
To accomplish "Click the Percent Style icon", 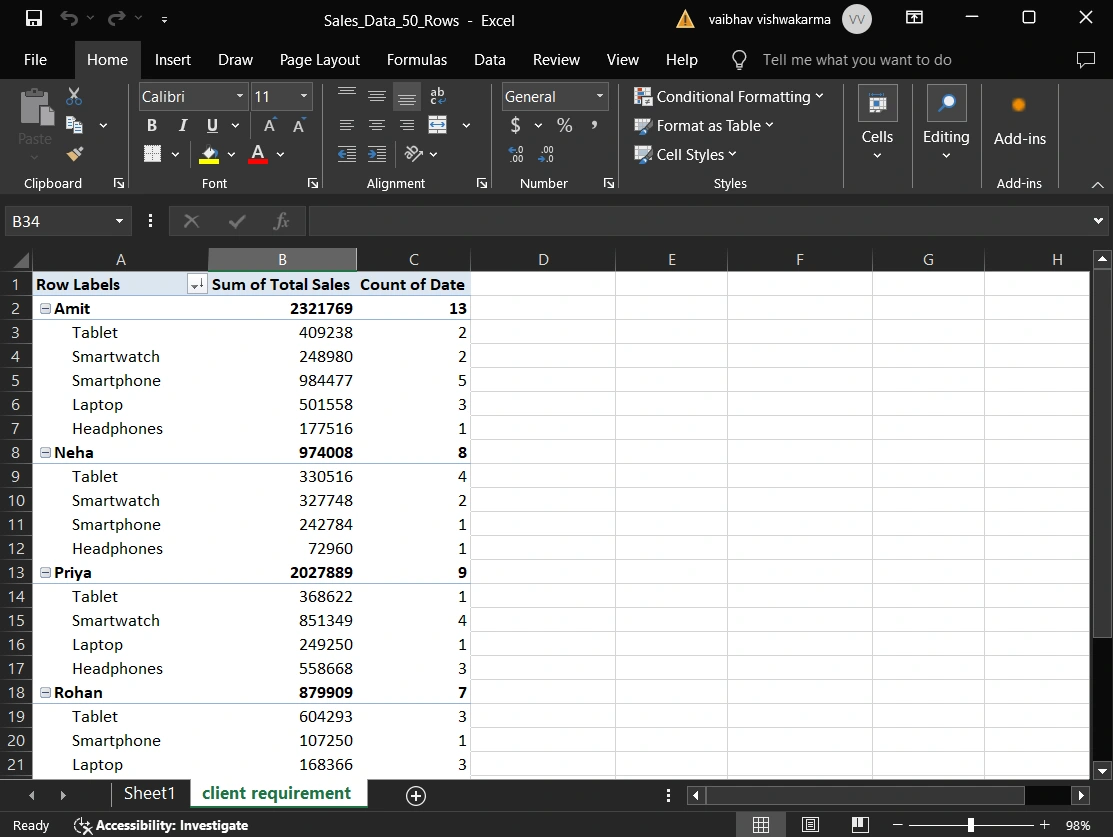I will tap(565, 125).
